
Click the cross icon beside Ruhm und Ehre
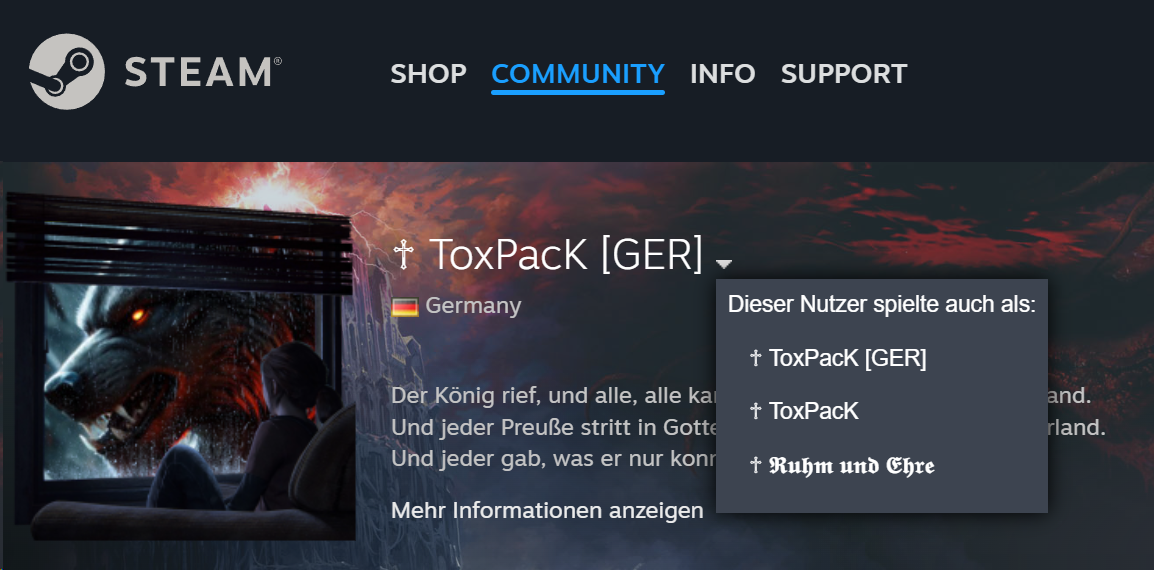[755, 465]
